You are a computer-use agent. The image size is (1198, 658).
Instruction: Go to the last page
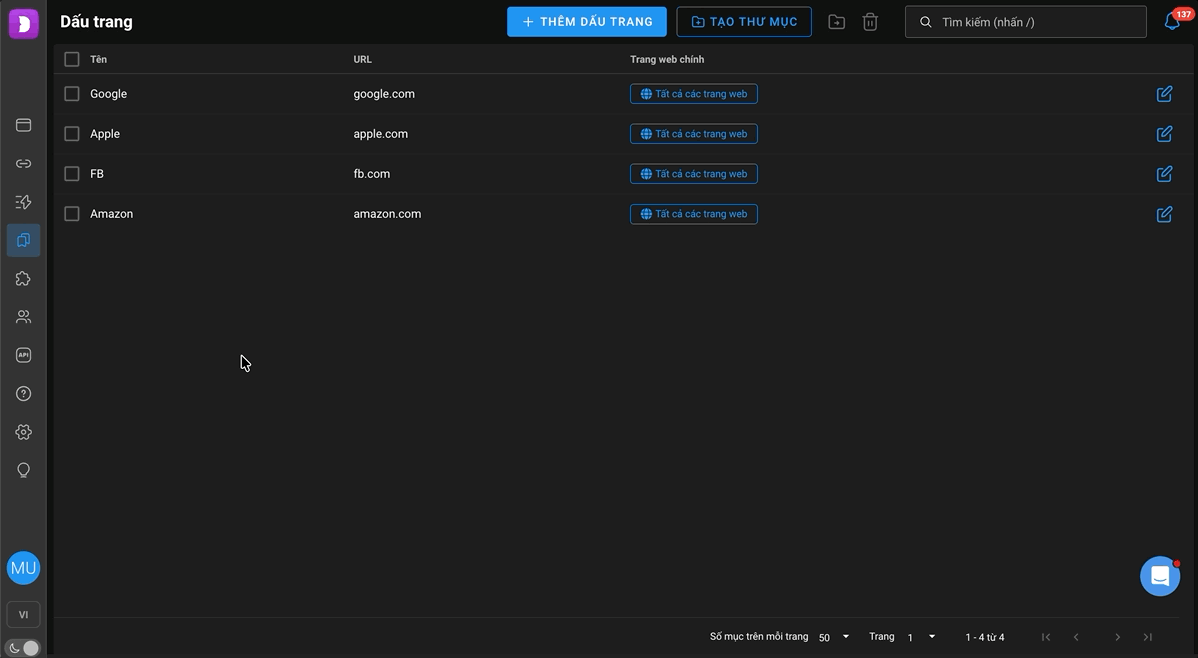[1148, 637]
